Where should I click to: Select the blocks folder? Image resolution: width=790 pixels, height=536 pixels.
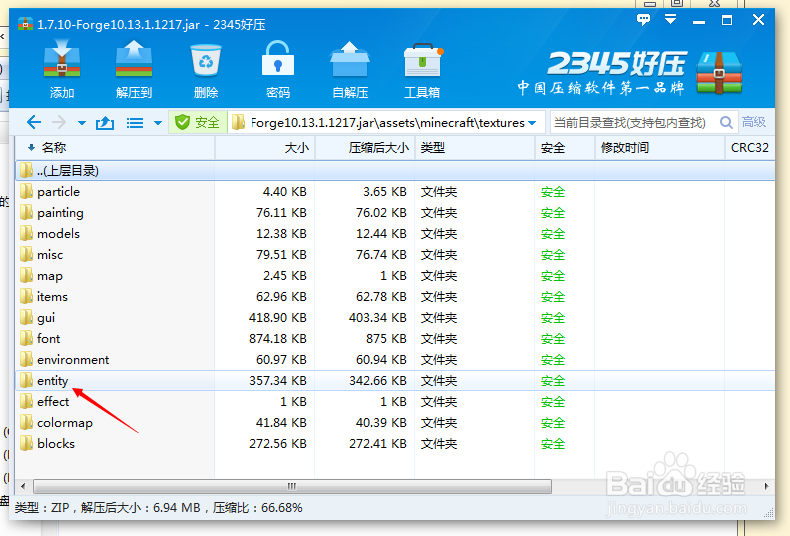(395, 444)
